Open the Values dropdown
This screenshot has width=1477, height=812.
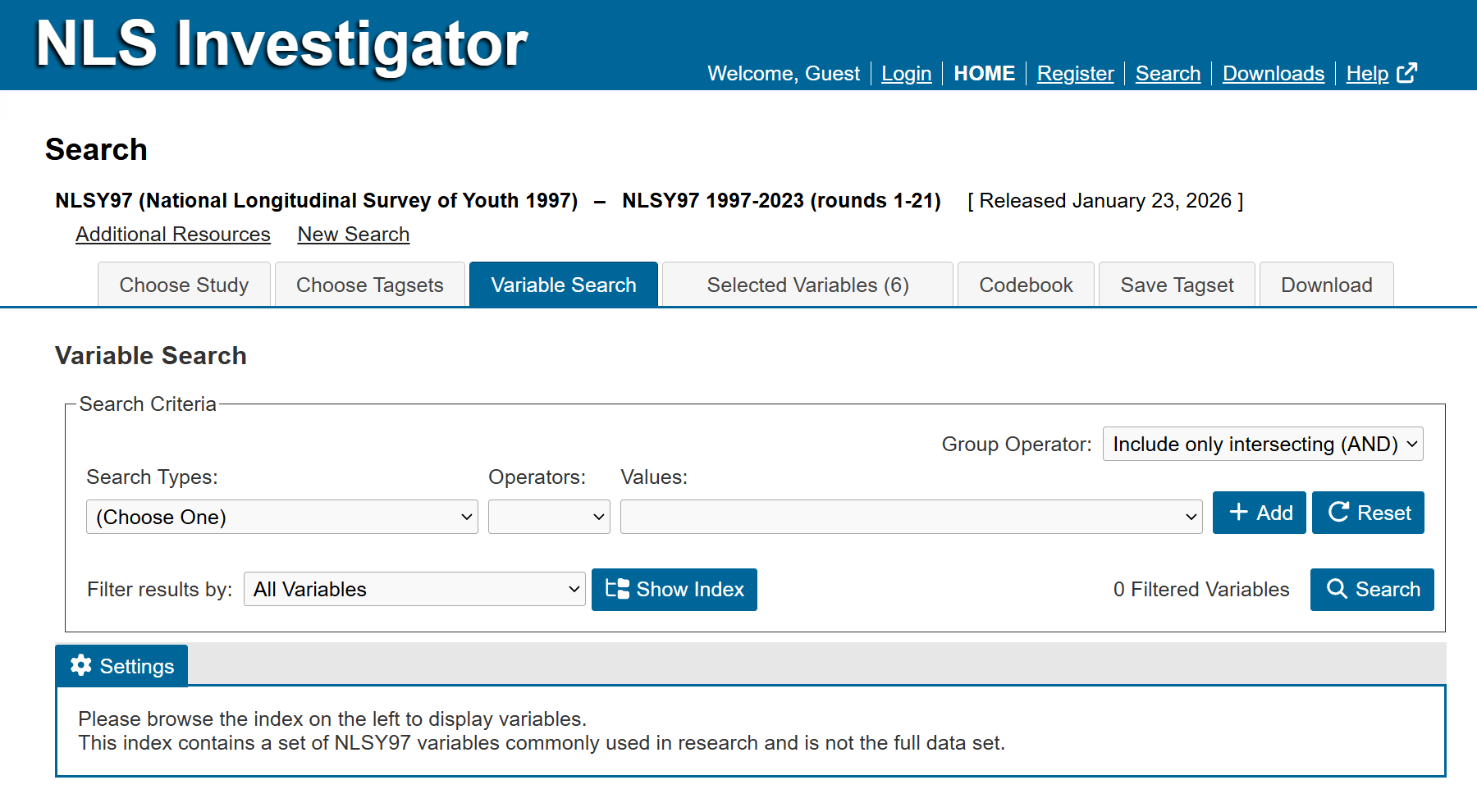(x=912, y=517)
